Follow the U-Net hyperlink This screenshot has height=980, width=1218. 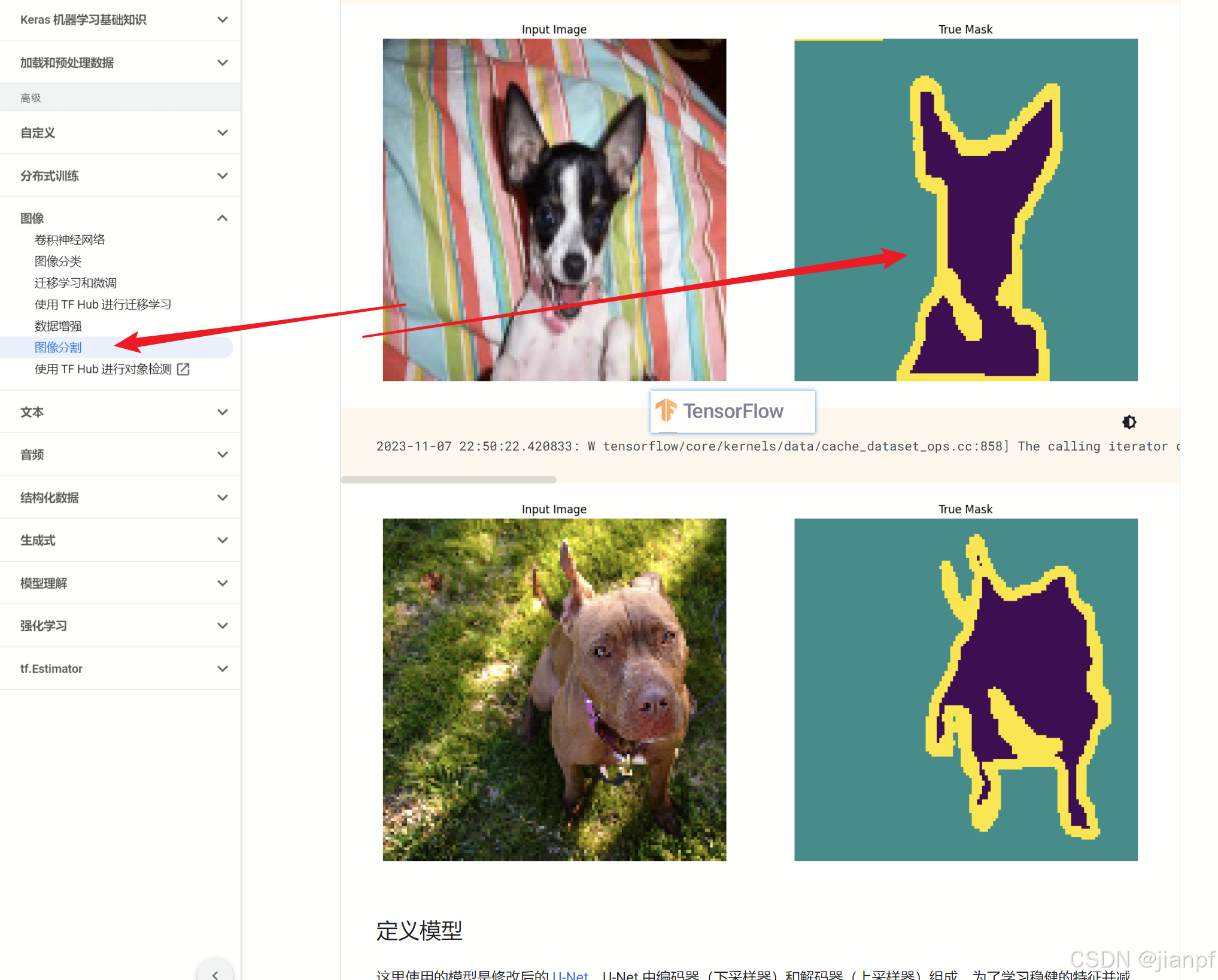tap(570, 975)
